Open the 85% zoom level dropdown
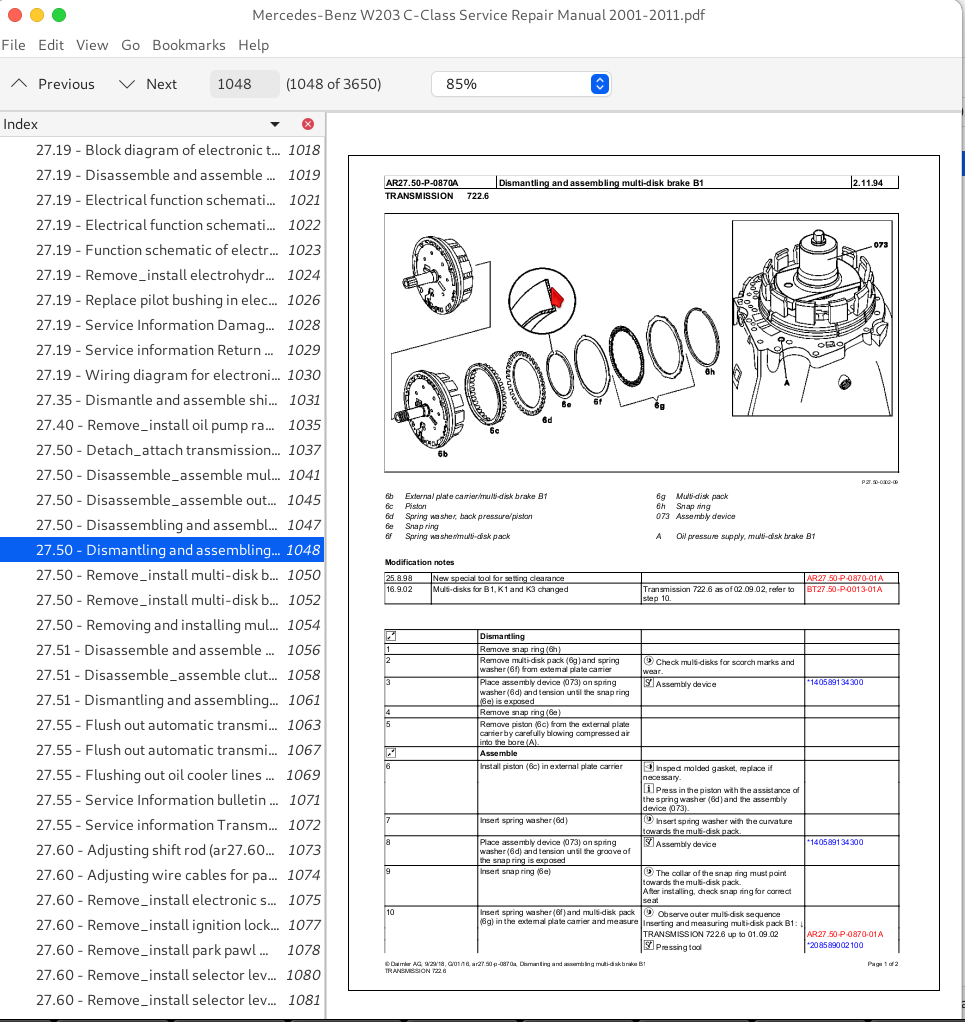The width and height of the screenshot is (965, 1022). (x=520, y=84)
